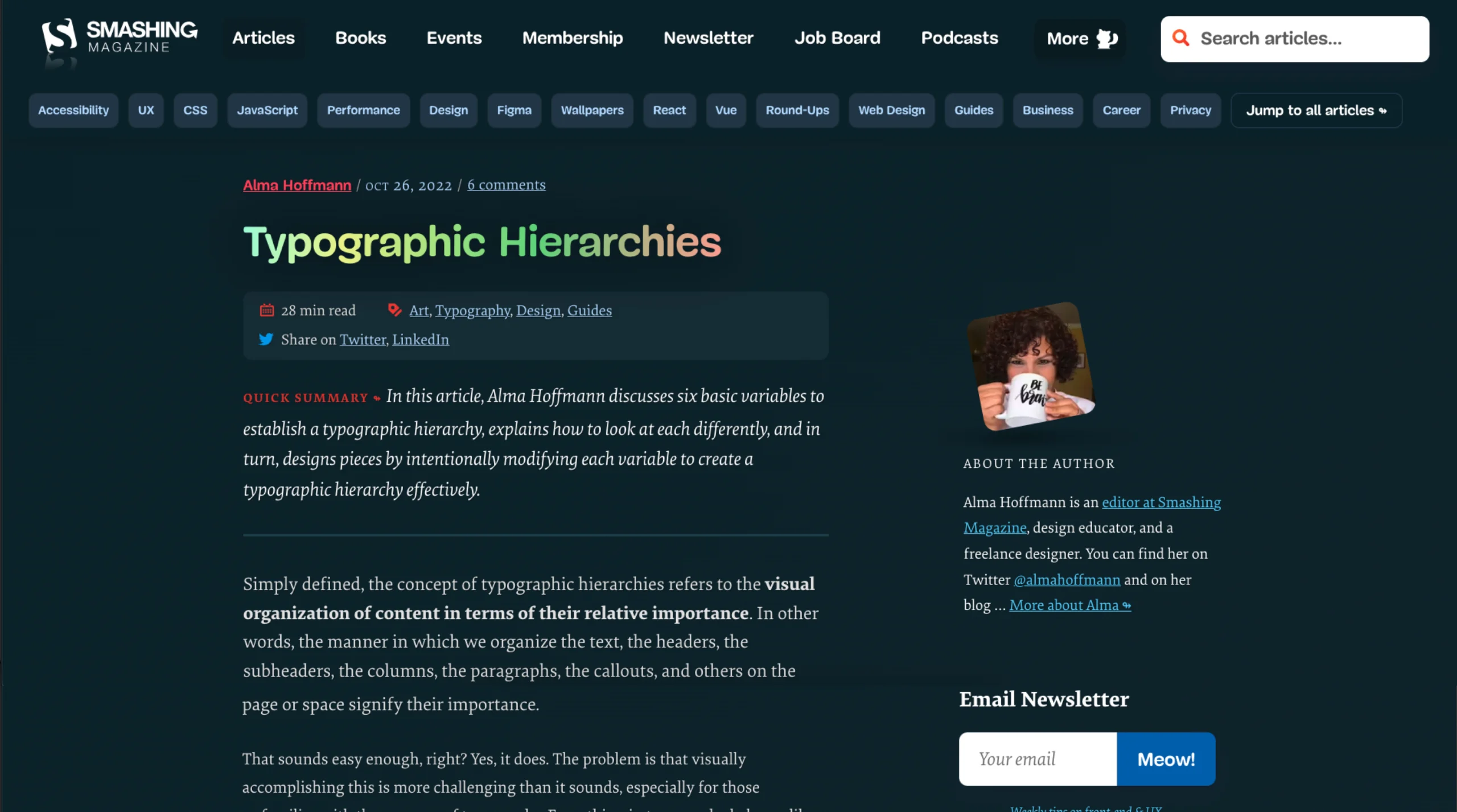
Task: Click the Typography tag link
Action: click(x=472, y=310)
